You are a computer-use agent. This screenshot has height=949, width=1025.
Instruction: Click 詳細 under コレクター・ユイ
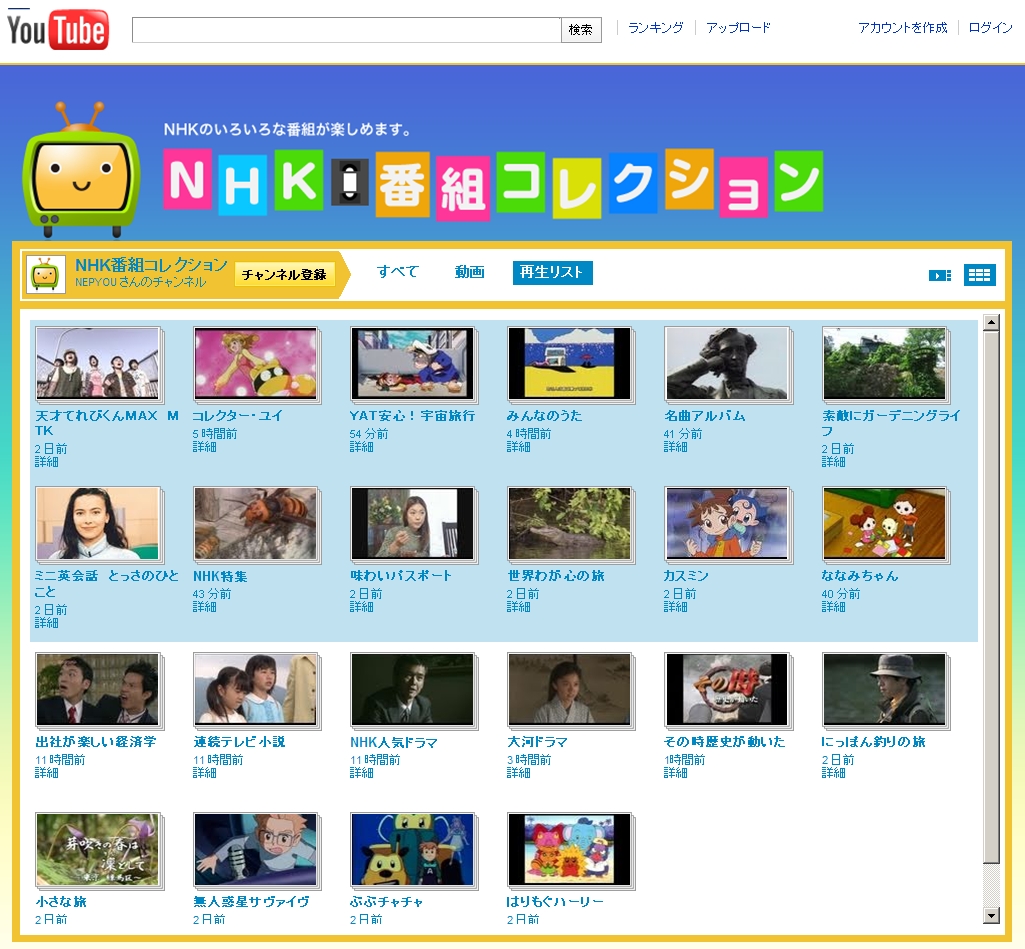[x=204, y=447]
